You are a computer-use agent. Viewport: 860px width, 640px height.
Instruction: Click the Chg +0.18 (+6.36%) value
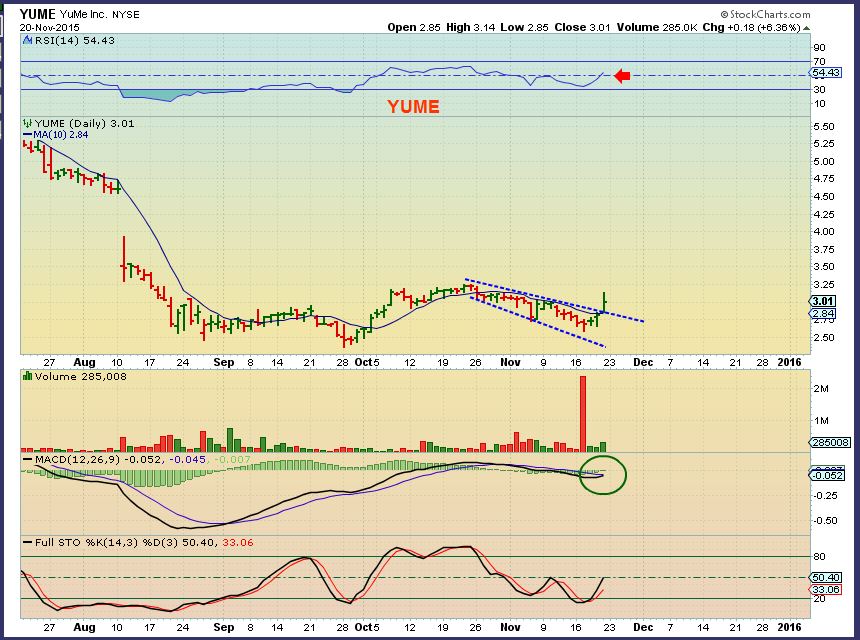[x=751, y=27]
